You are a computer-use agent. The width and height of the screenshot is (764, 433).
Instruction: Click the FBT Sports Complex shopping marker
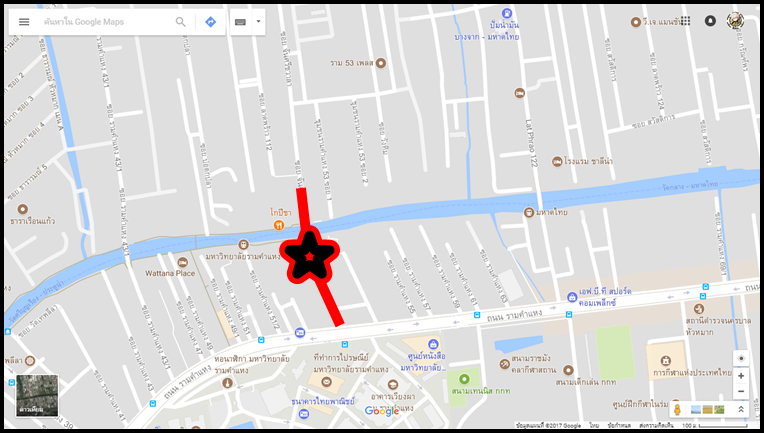tap(572, 297)
